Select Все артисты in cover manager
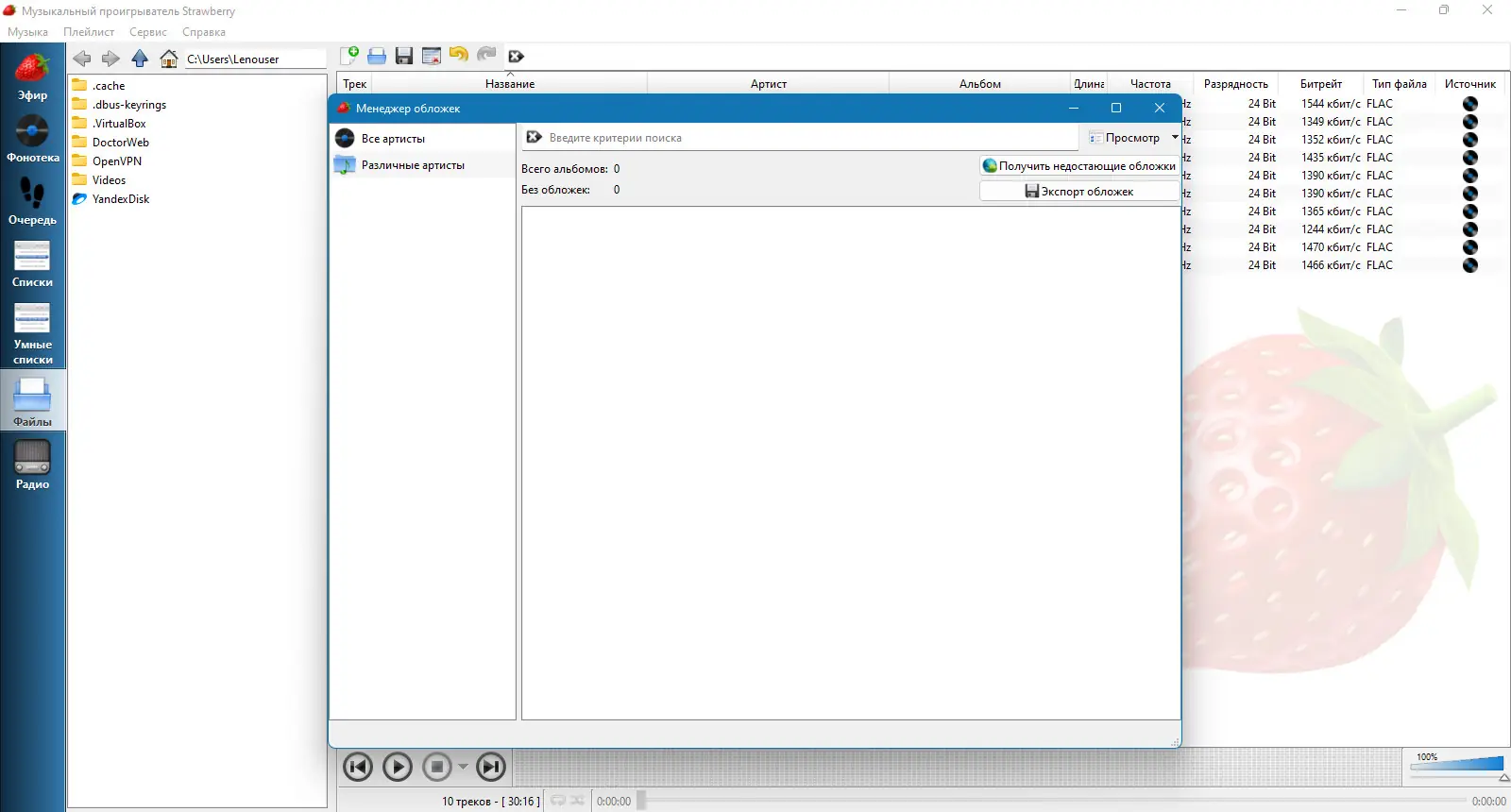1511x812 pixels. pyautogui.click(x=422, y=138)
